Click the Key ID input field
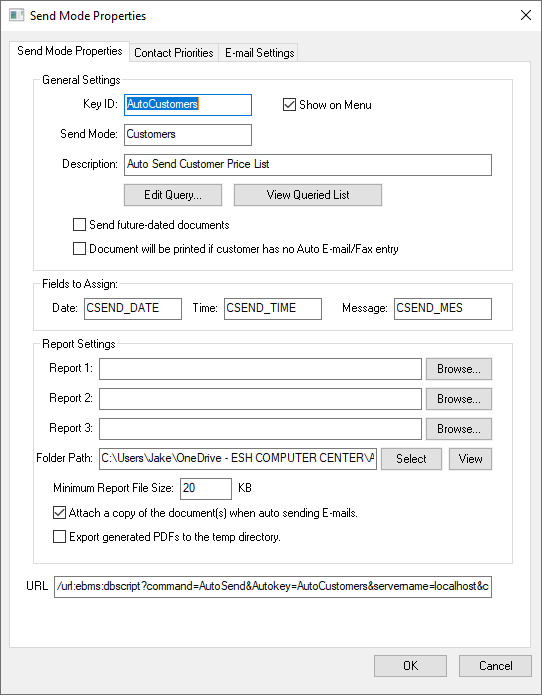 coord(188,105)
